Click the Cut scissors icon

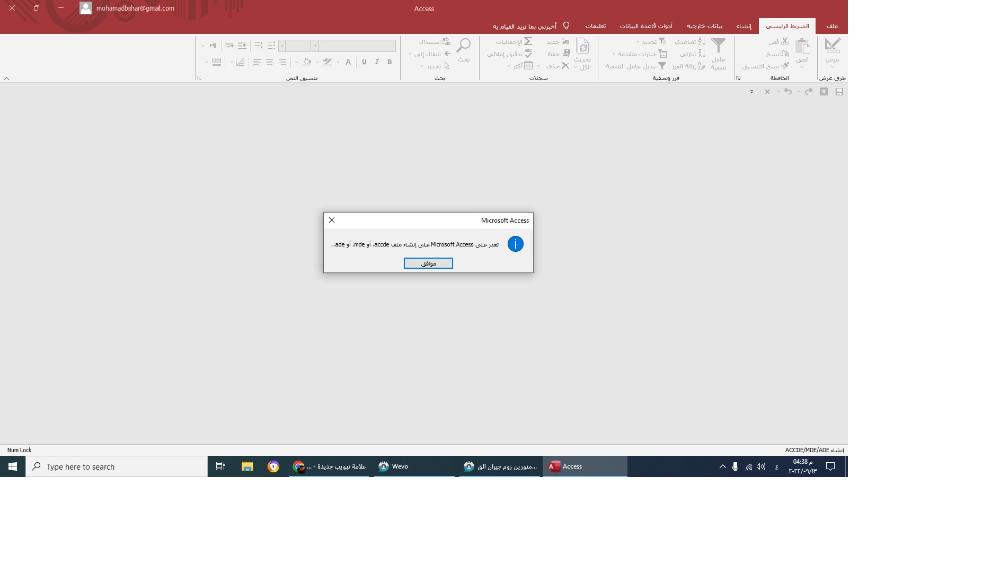pos(785,41)
